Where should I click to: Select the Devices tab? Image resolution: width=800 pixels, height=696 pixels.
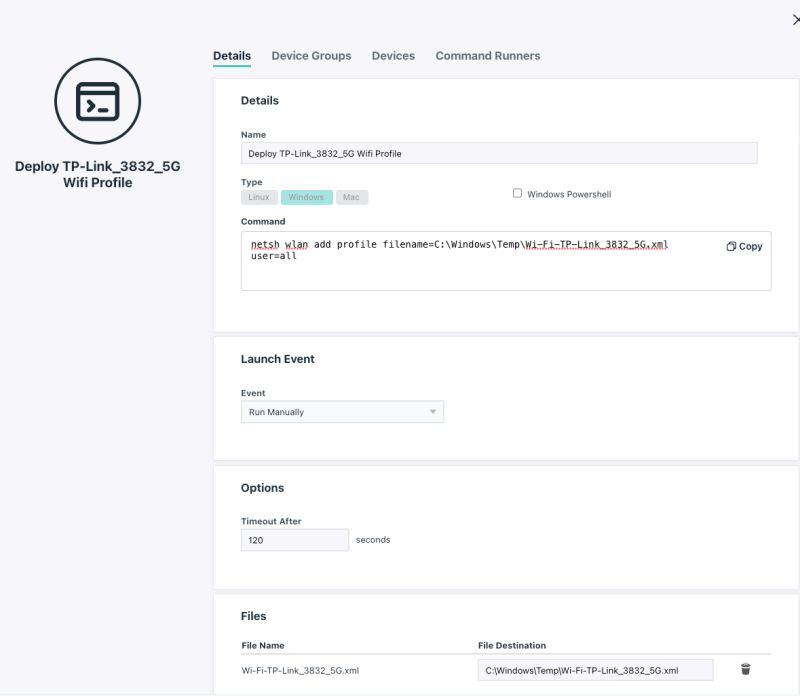click(x=393, y=56)
